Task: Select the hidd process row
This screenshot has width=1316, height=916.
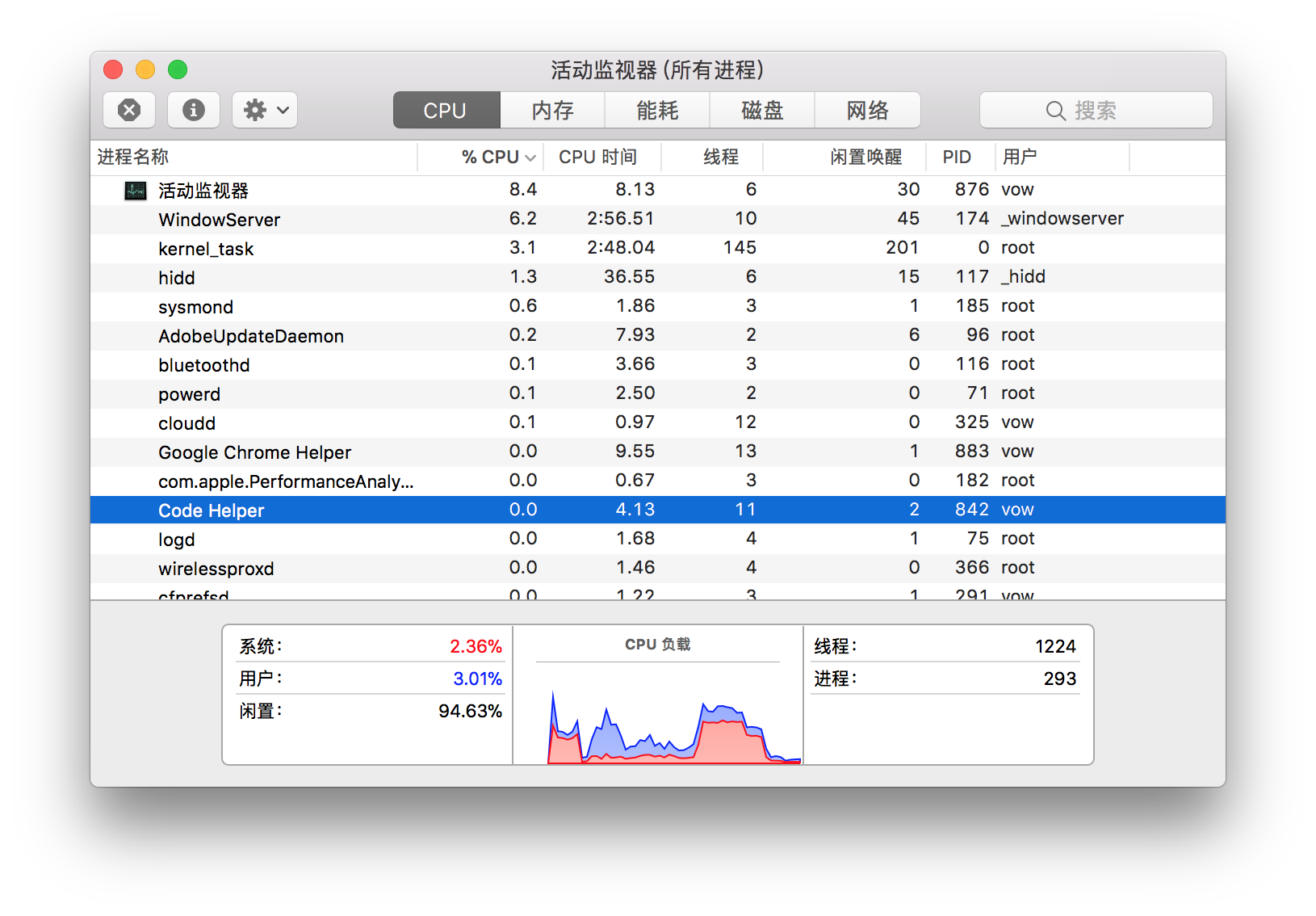Action: 658,277
